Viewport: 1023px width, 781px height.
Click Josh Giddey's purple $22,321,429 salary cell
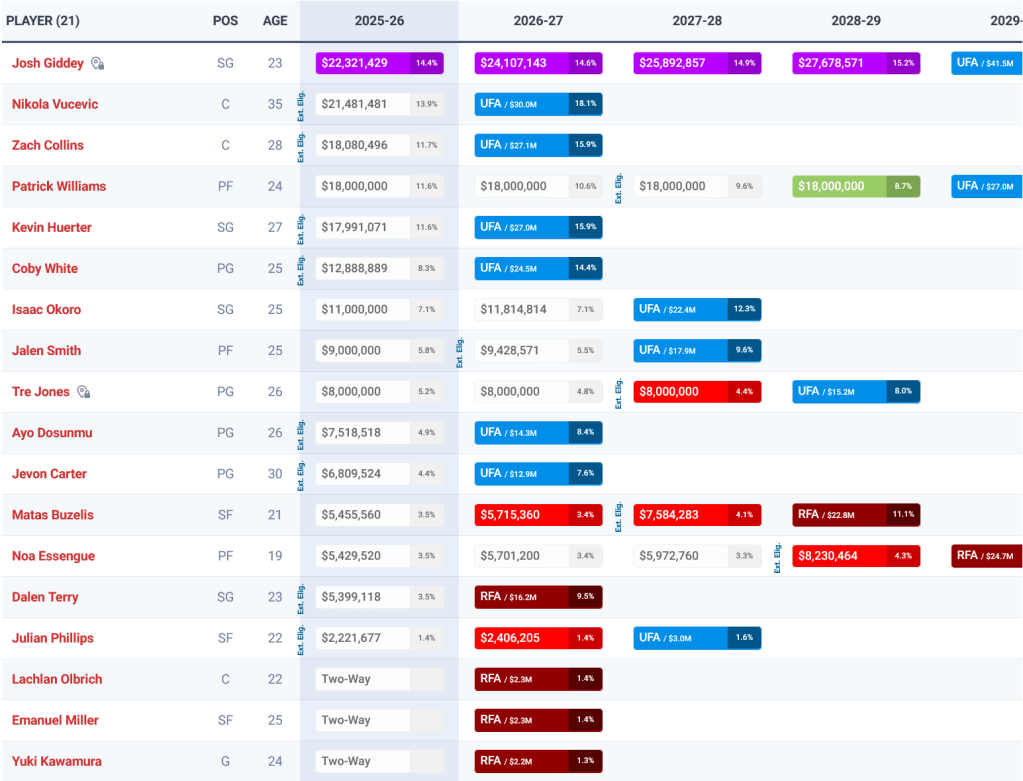click(379, 63)
